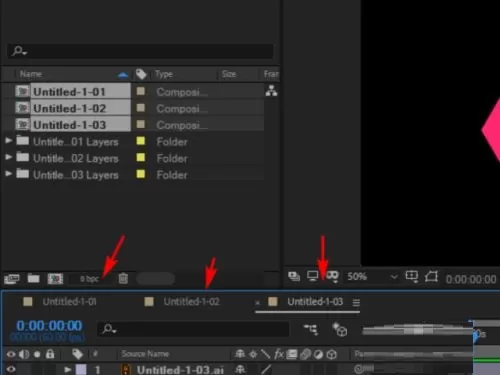Image resolution: width=500 pixels, height=375 pixels.
Task: Switch to the Untitled-1-01 timeline tab
Action: tap(69, 302)
